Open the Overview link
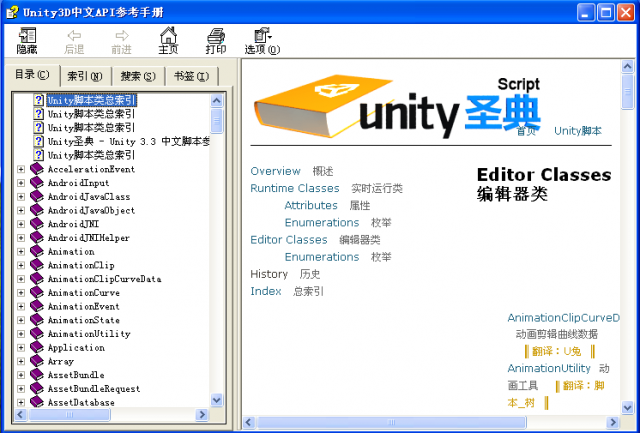640x433 pixels. pyautogui.click(x=276, y=171)
